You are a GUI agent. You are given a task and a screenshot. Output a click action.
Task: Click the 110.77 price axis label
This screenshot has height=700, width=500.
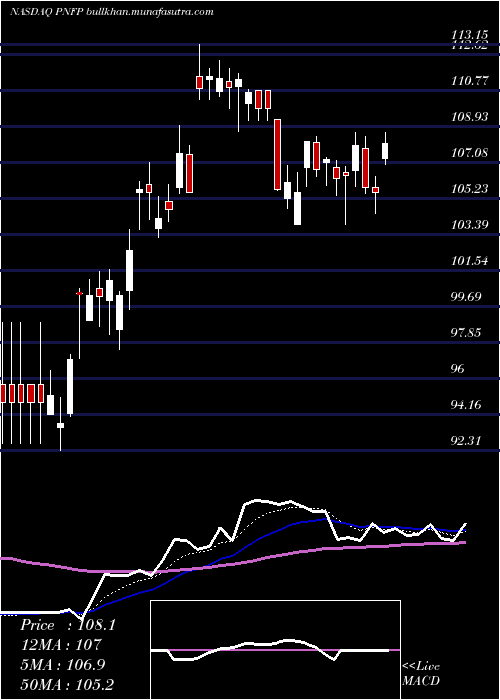tap(470, 81)
